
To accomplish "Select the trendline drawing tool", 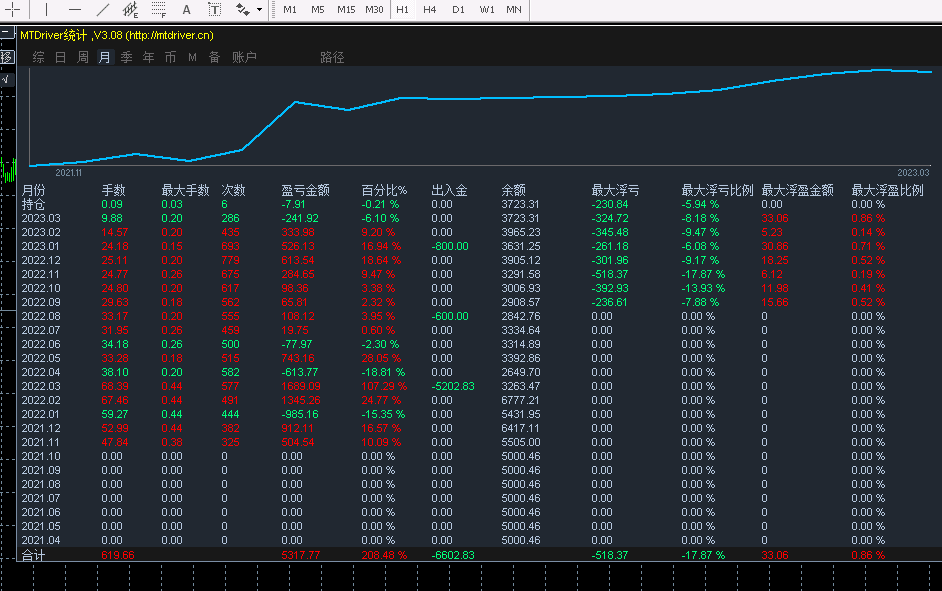I will 102,10.
